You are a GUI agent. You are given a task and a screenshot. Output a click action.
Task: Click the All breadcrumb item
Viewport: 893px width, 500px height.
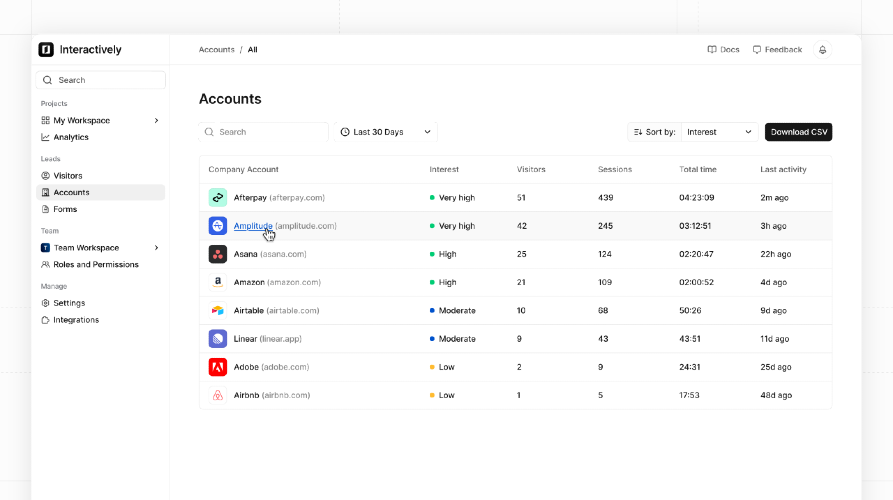click(x=252, y=50)
